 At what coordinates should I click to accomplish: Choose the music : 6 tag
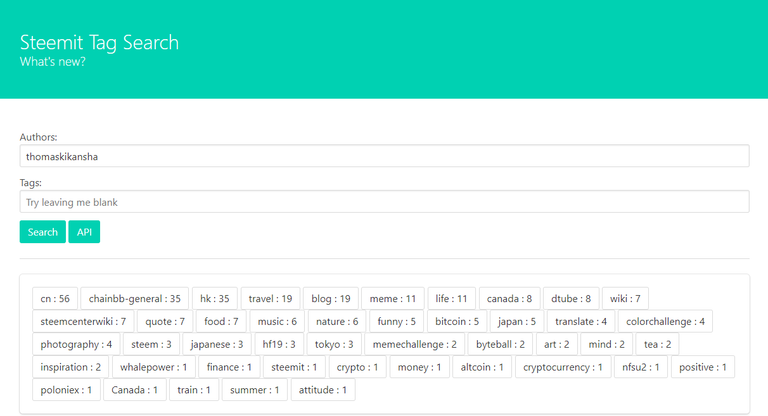pos(277,321)
